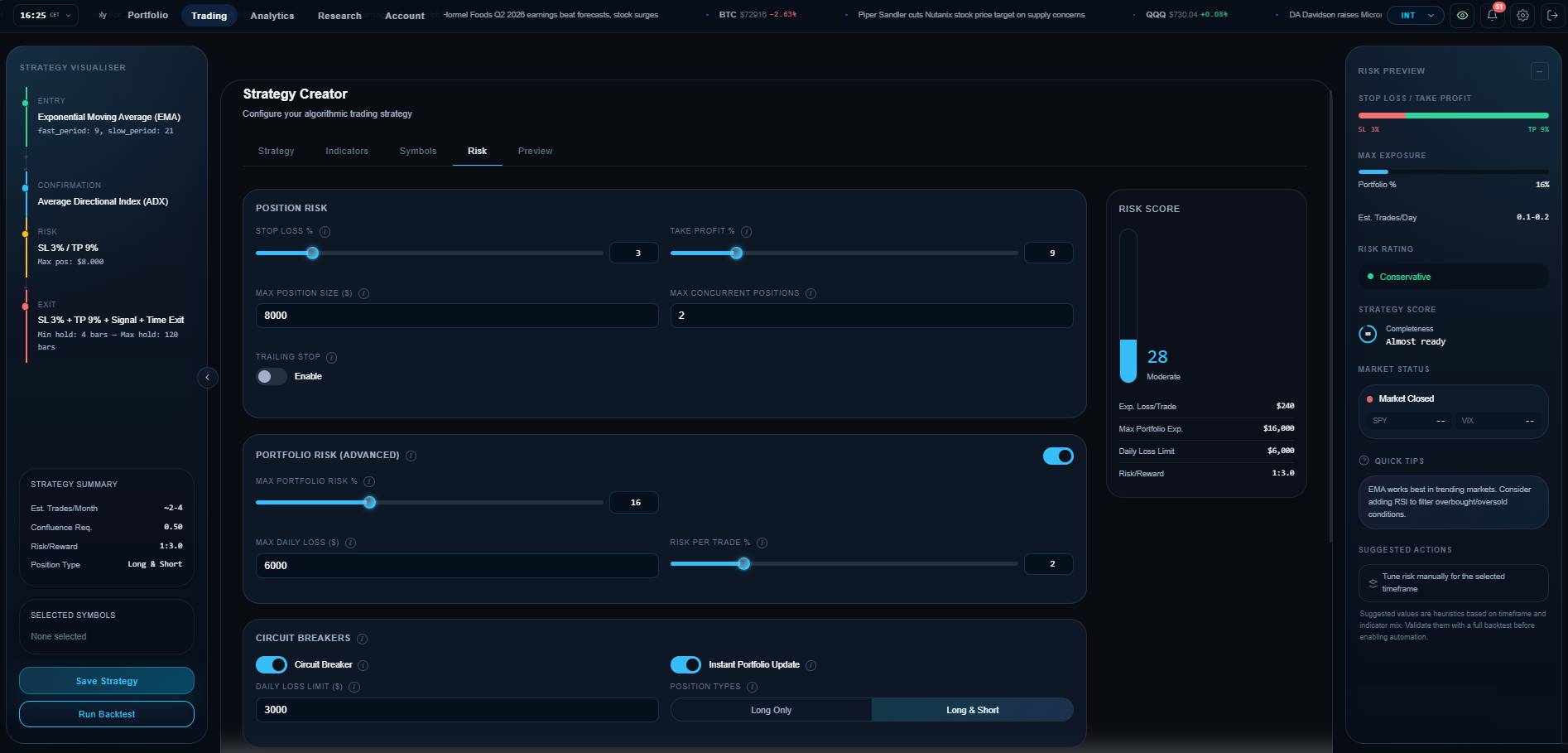
Task: Click the Run Backtest button
Action: click(107, 714)
